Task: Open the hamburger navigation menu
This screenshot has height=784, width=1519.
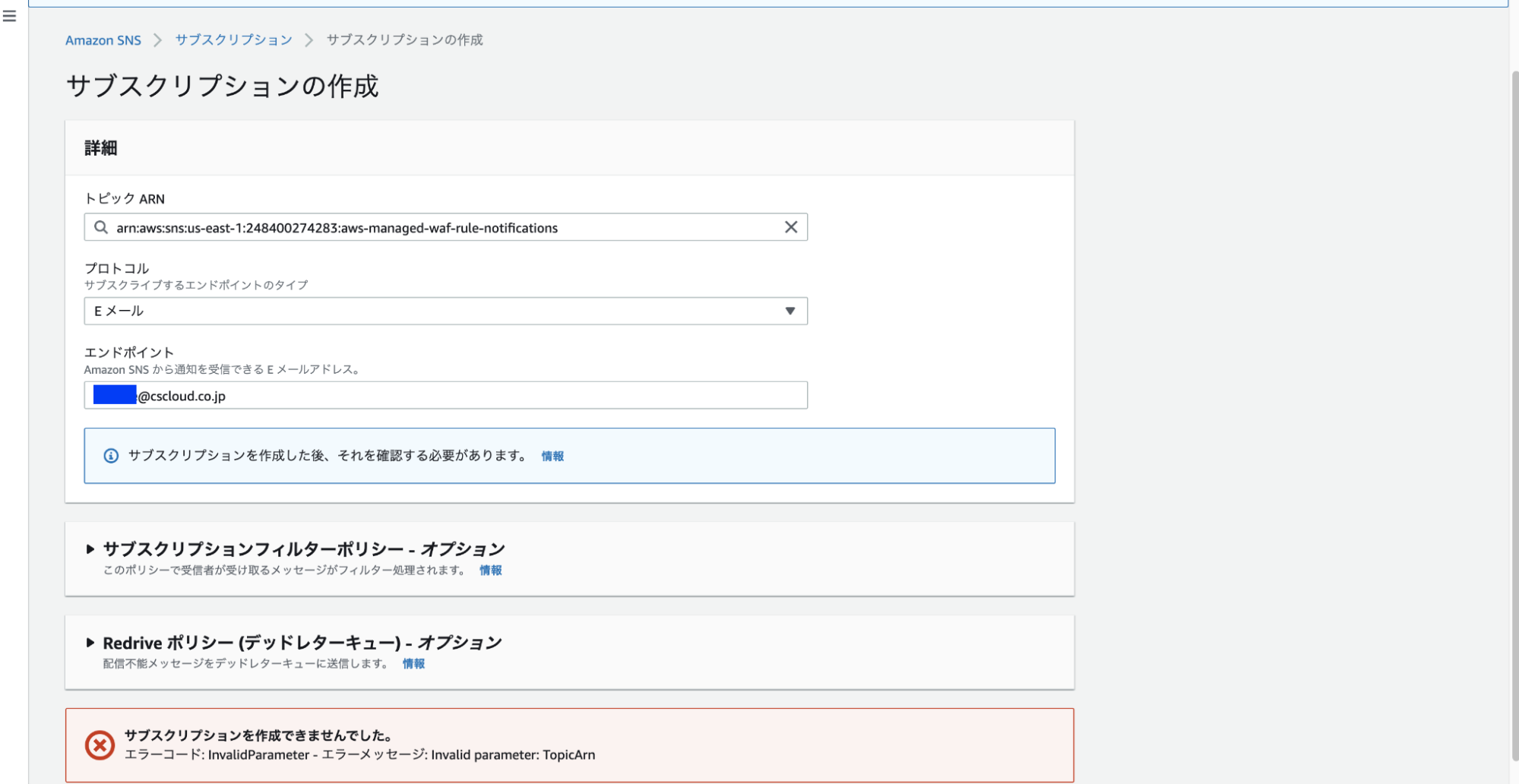Action: [9, 16]
